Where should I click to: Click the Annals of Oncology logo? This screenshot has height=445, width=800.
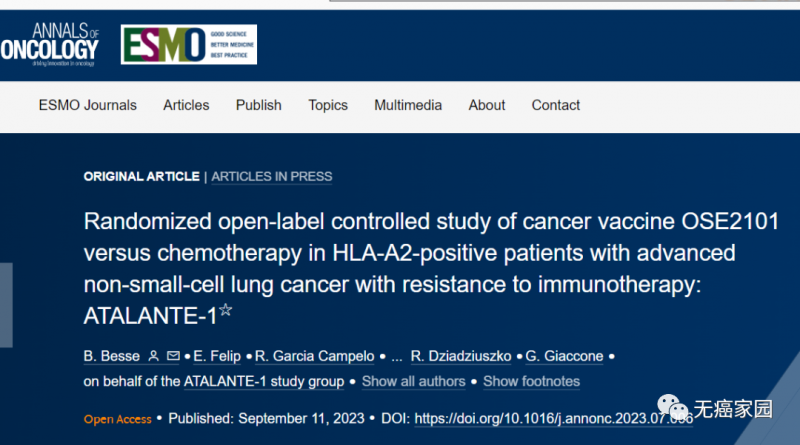click(50, 45)
